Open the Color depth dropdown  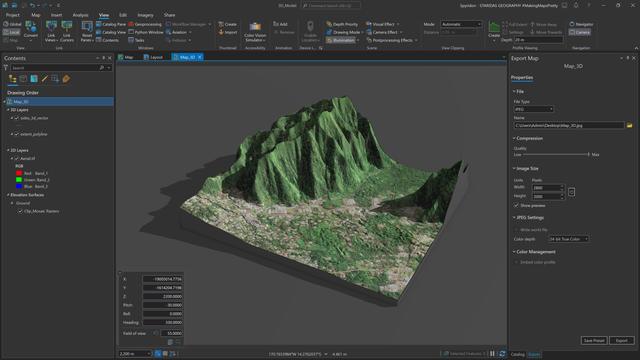568,239
